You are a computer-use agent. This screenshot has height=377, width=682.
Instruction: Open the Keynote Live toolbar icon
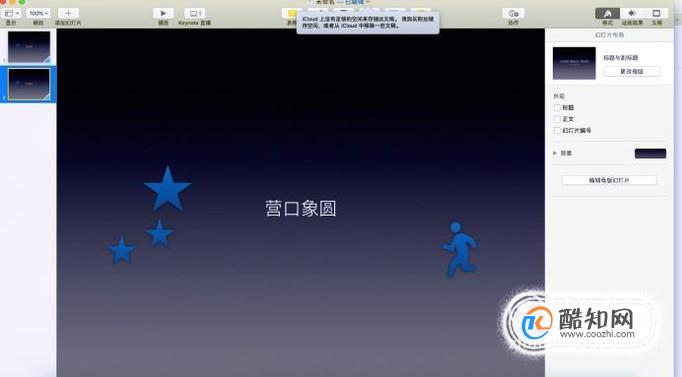(x=194, y=13)
